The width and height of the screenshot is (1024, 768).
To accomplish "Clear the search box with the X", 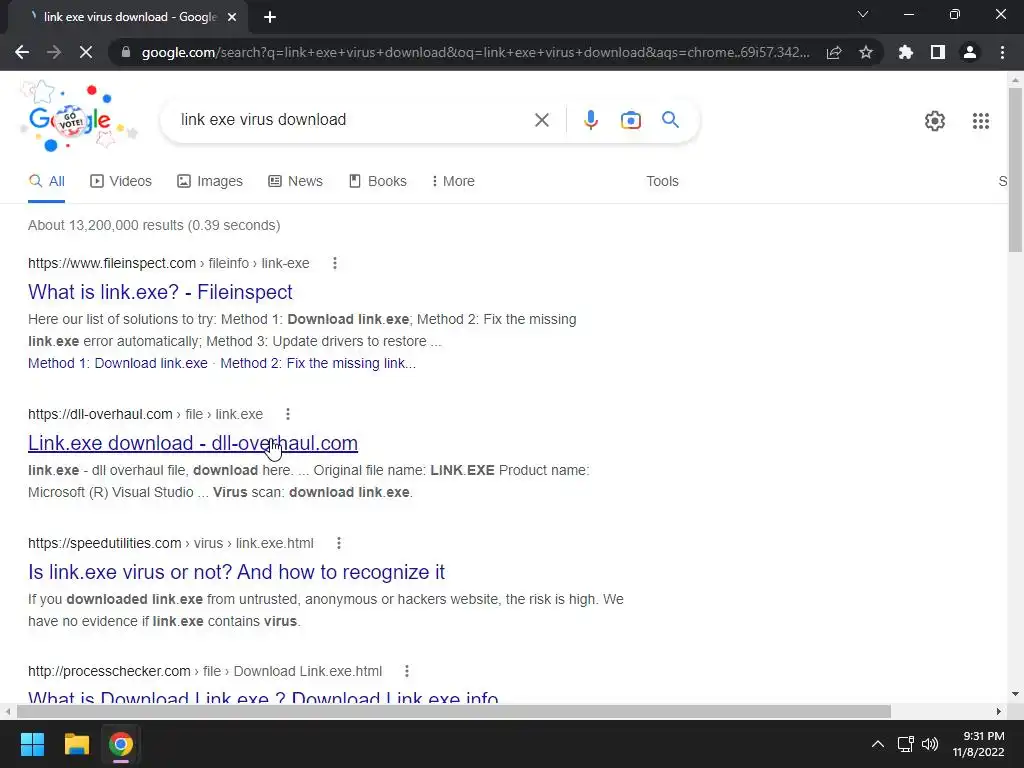I will (x=541, y=120).
